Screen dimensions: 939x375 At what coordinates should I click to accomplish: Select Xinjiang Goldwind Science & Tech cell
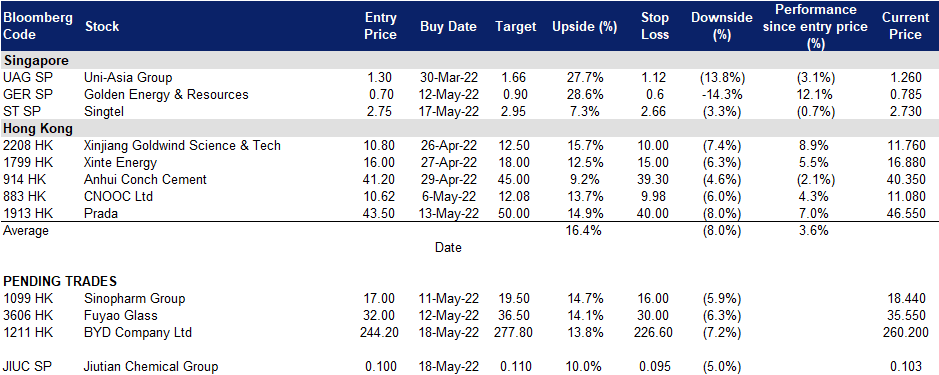click(183, 146)
